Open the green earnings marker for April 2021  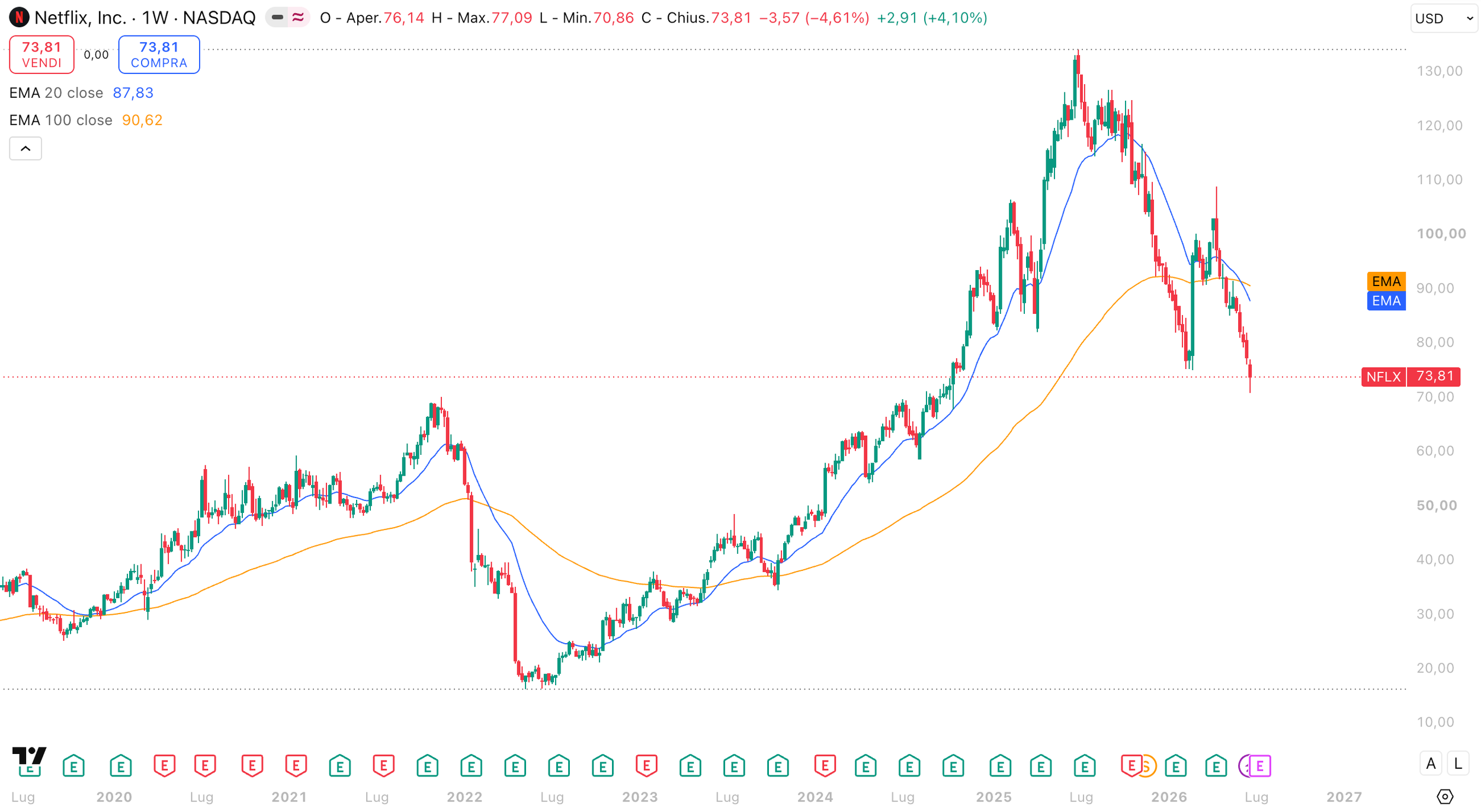[340, 766]
